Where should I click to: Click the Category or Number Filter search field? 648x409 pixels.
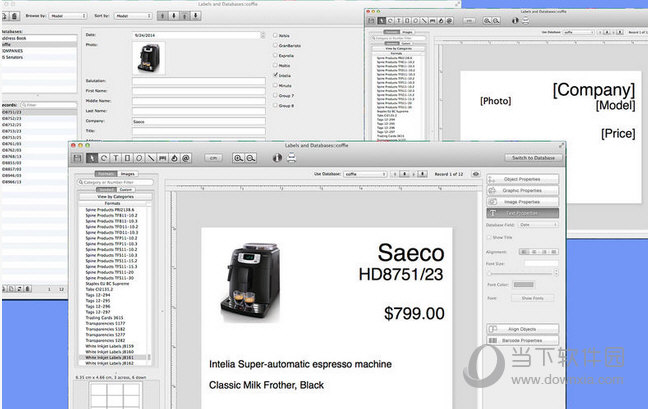(115, 182)
